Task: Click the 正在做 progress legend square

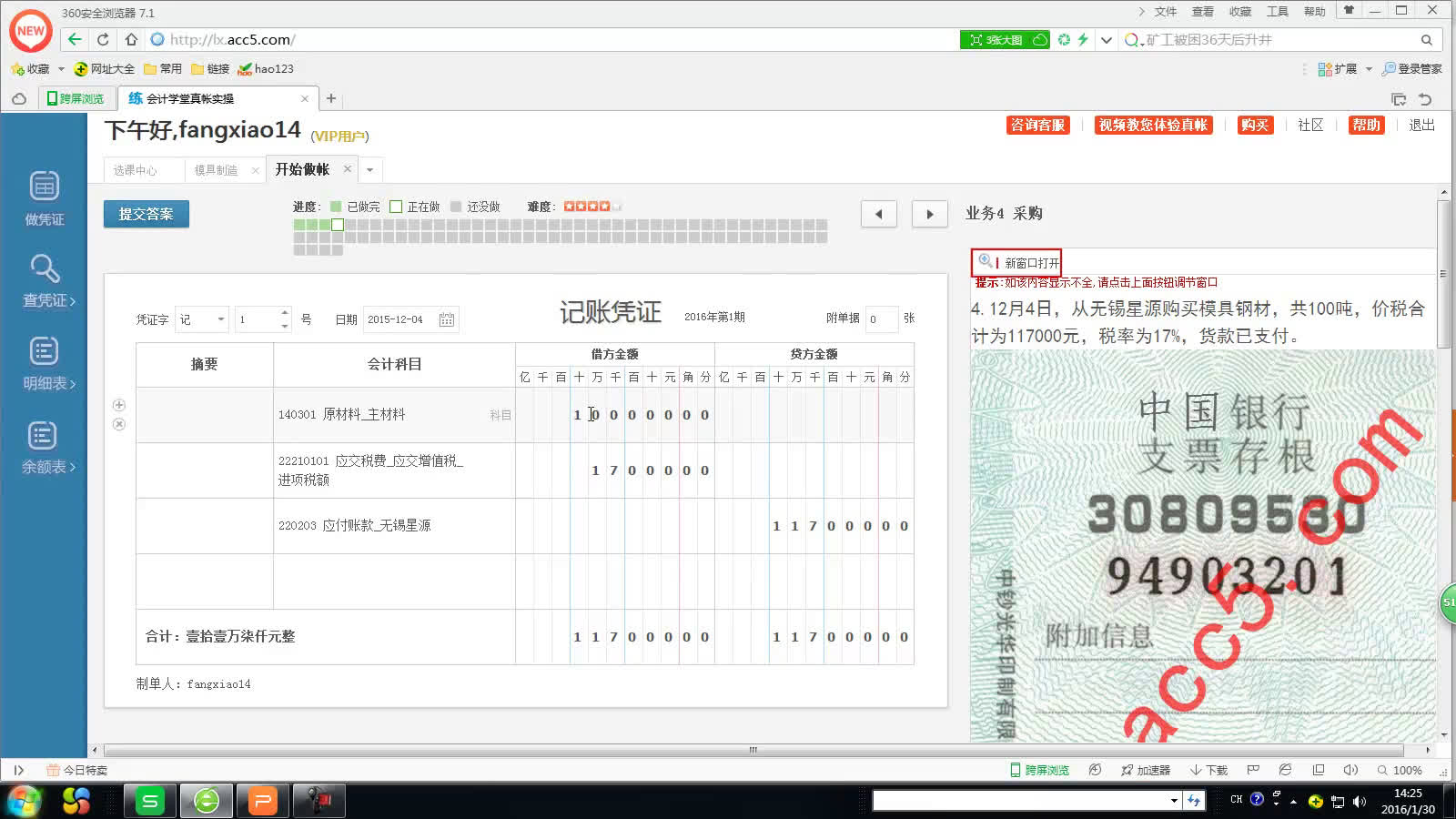Action: pyautogui.click(x=396, y=206)
